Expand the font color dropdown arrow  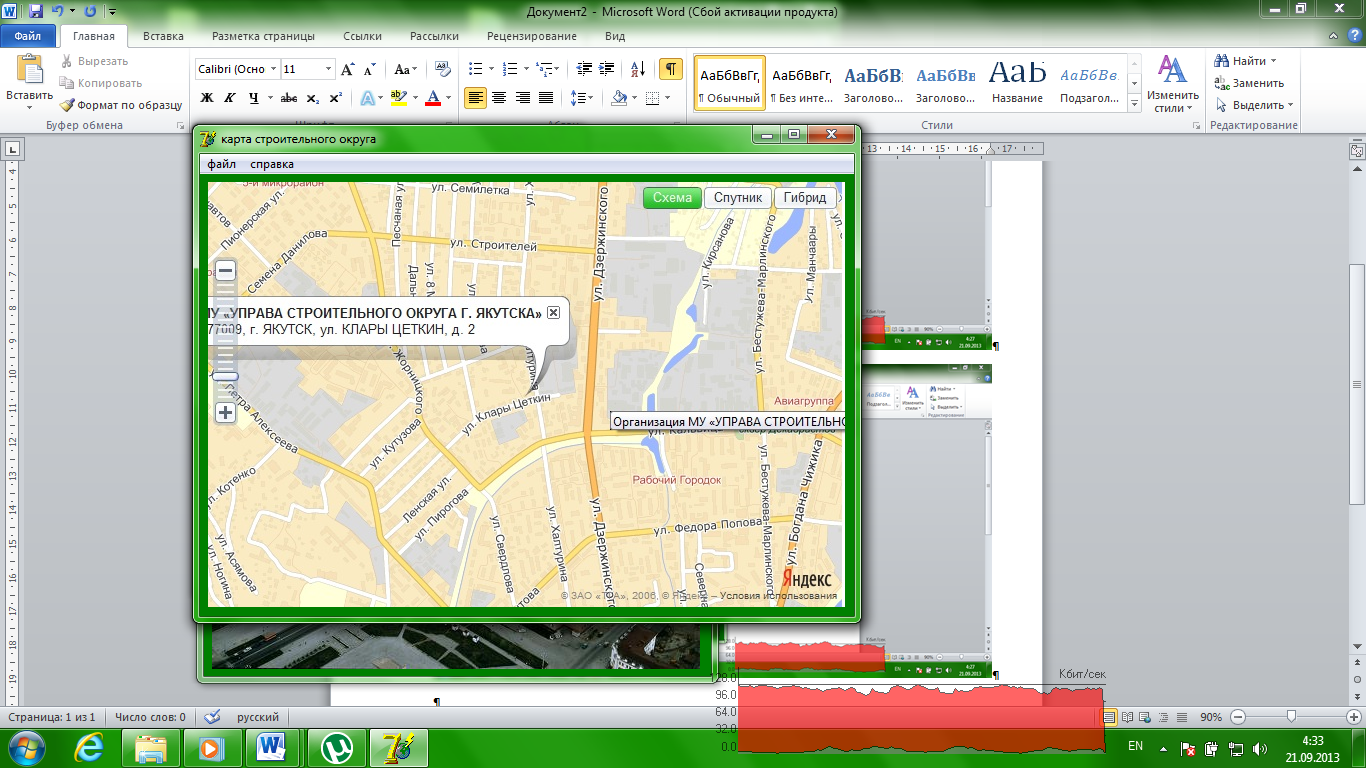point(449,98)
